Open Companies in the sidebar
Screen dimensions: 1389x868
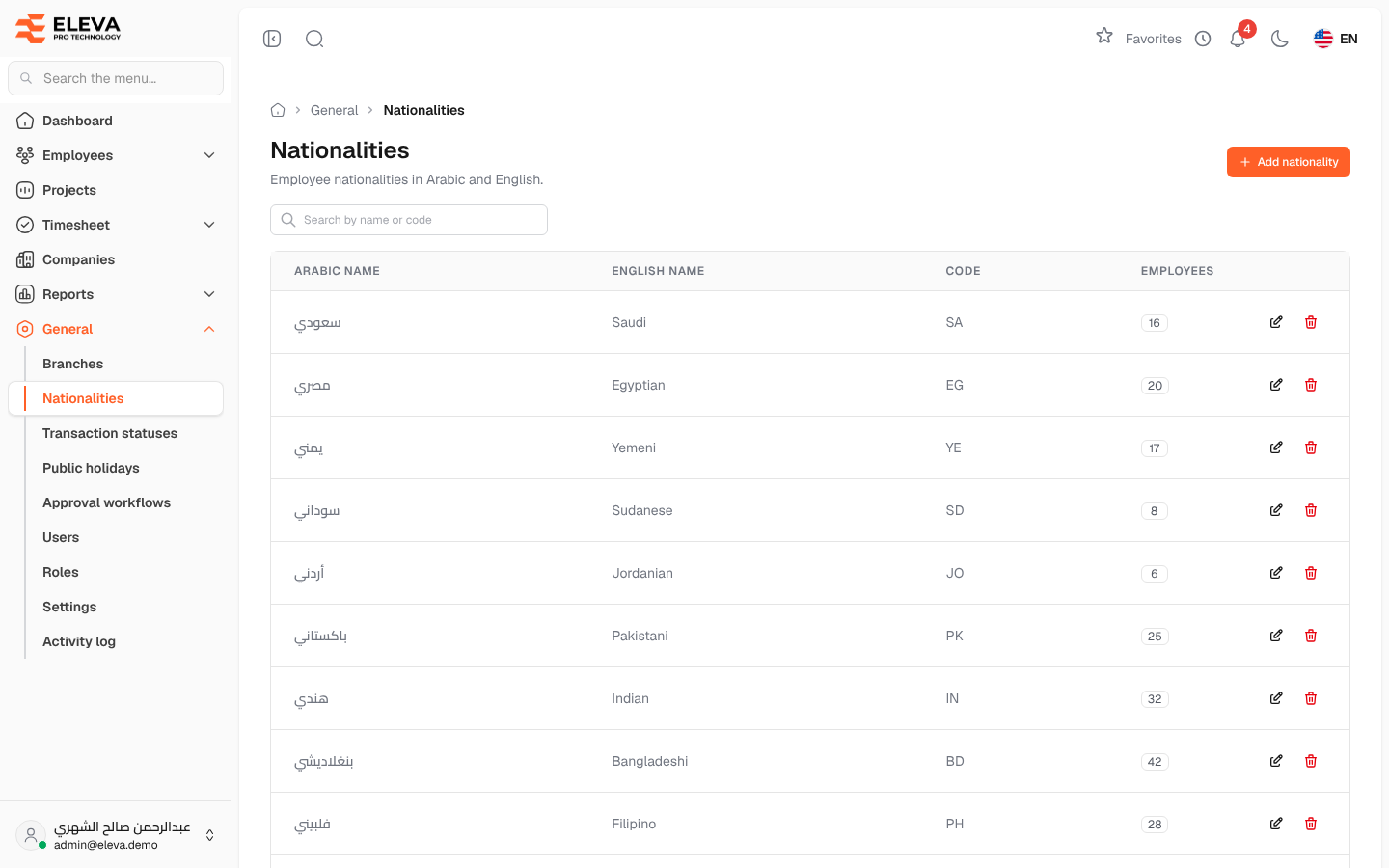click(x=116, y=259)
